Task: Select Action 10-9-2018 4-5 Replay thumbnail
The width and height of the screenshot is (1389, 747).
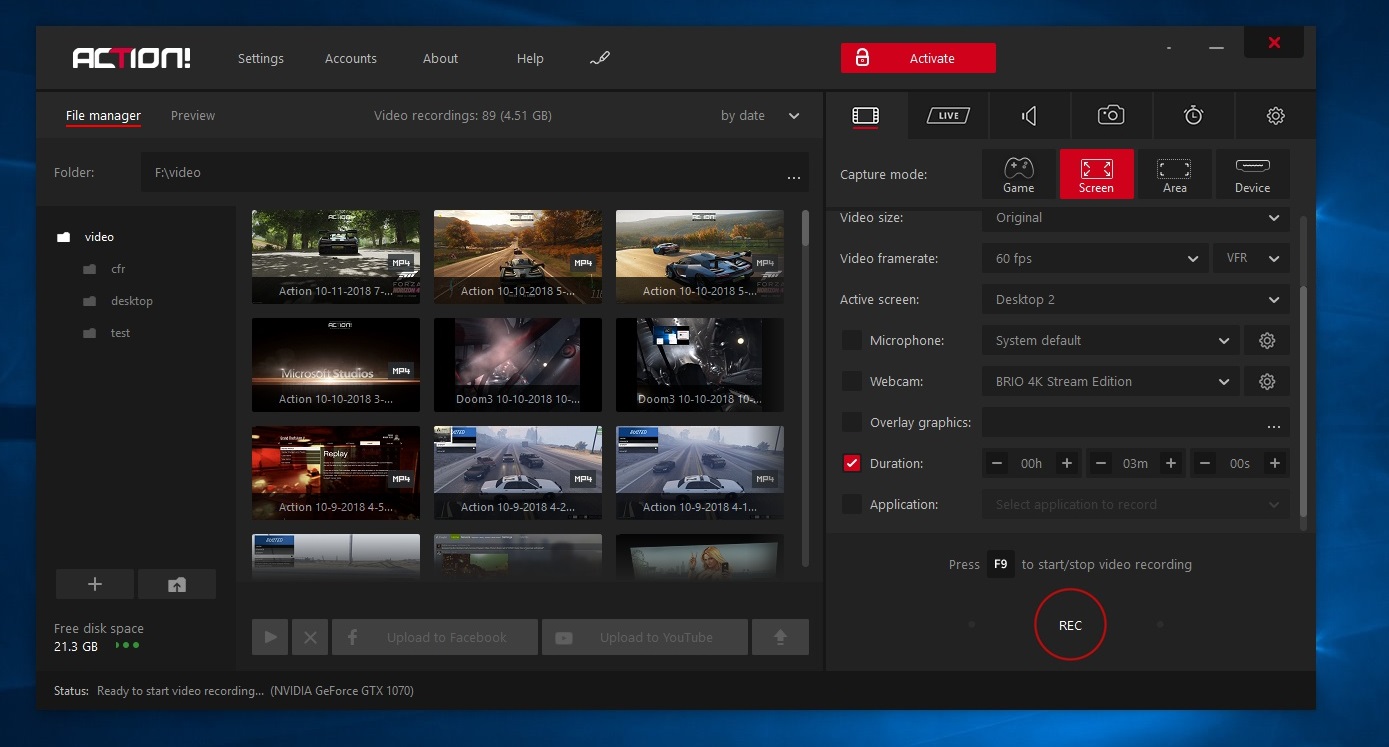Action: click(x=336, y=472)
